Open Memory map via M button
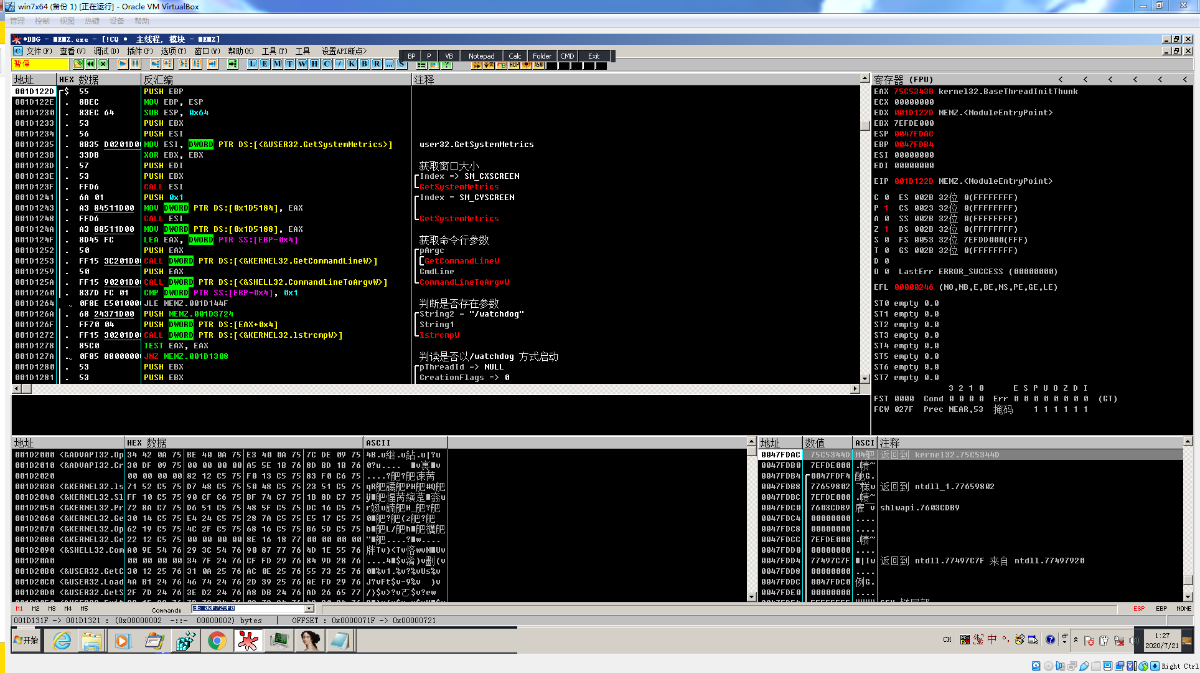 click(277, 64)
